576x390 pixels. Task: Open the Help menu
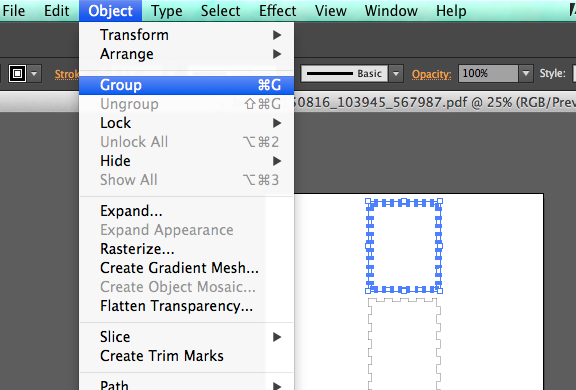pyautogui.click(x=451, y=11)
